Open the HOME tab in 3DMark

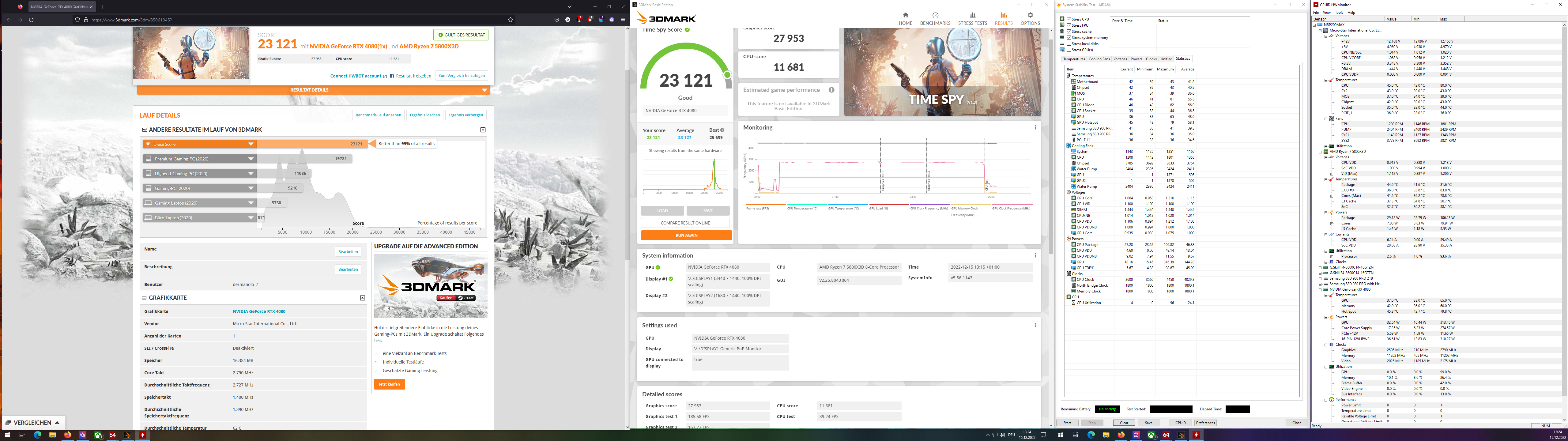[905, 18]
